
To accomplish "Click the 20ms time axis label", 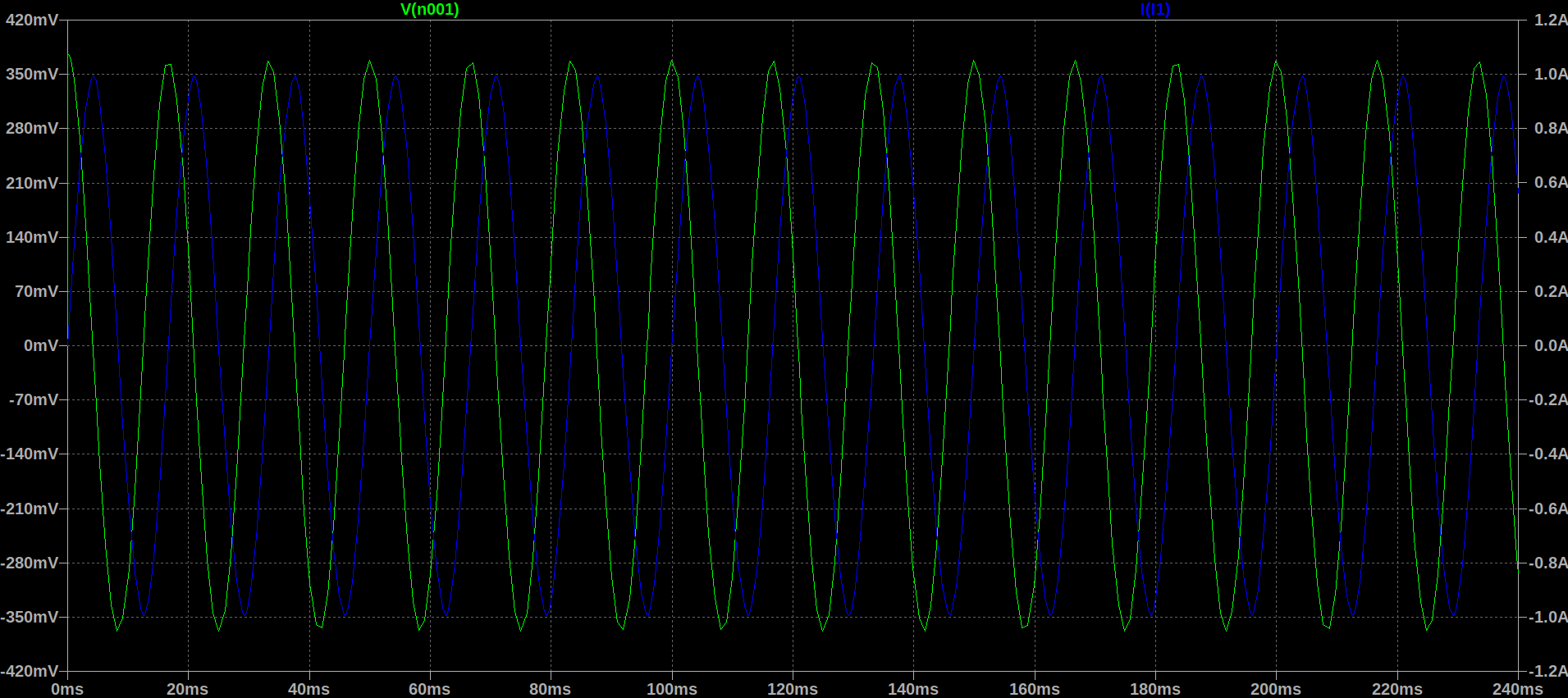I will (x=188, y=689).
